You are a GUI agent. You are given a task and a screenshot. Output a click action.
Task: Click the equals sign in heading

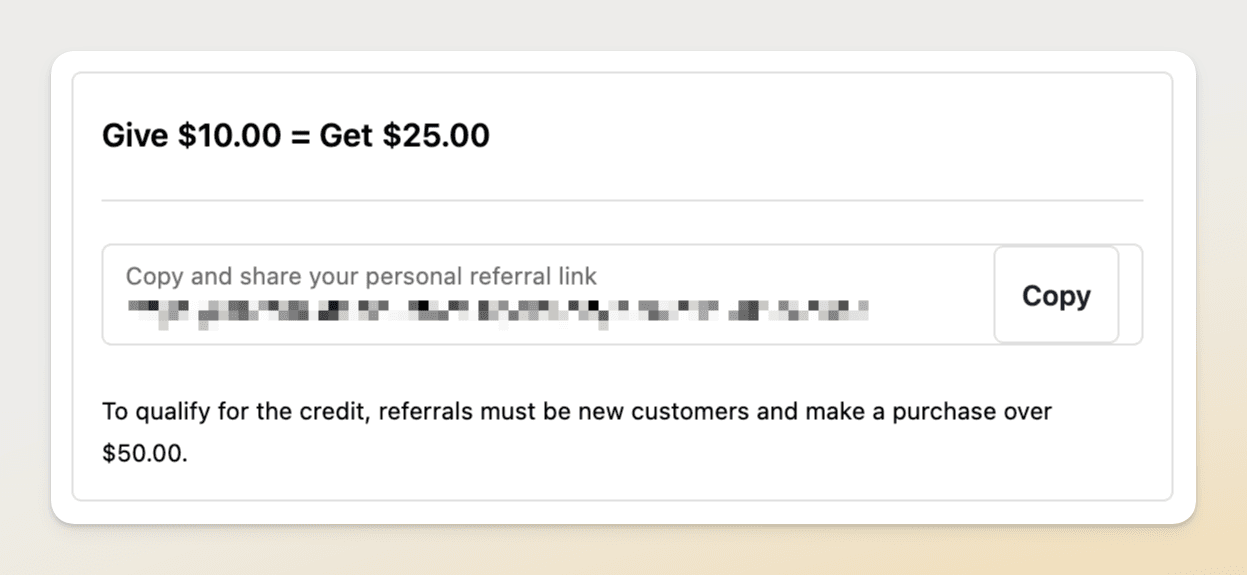tap(300, 135)
